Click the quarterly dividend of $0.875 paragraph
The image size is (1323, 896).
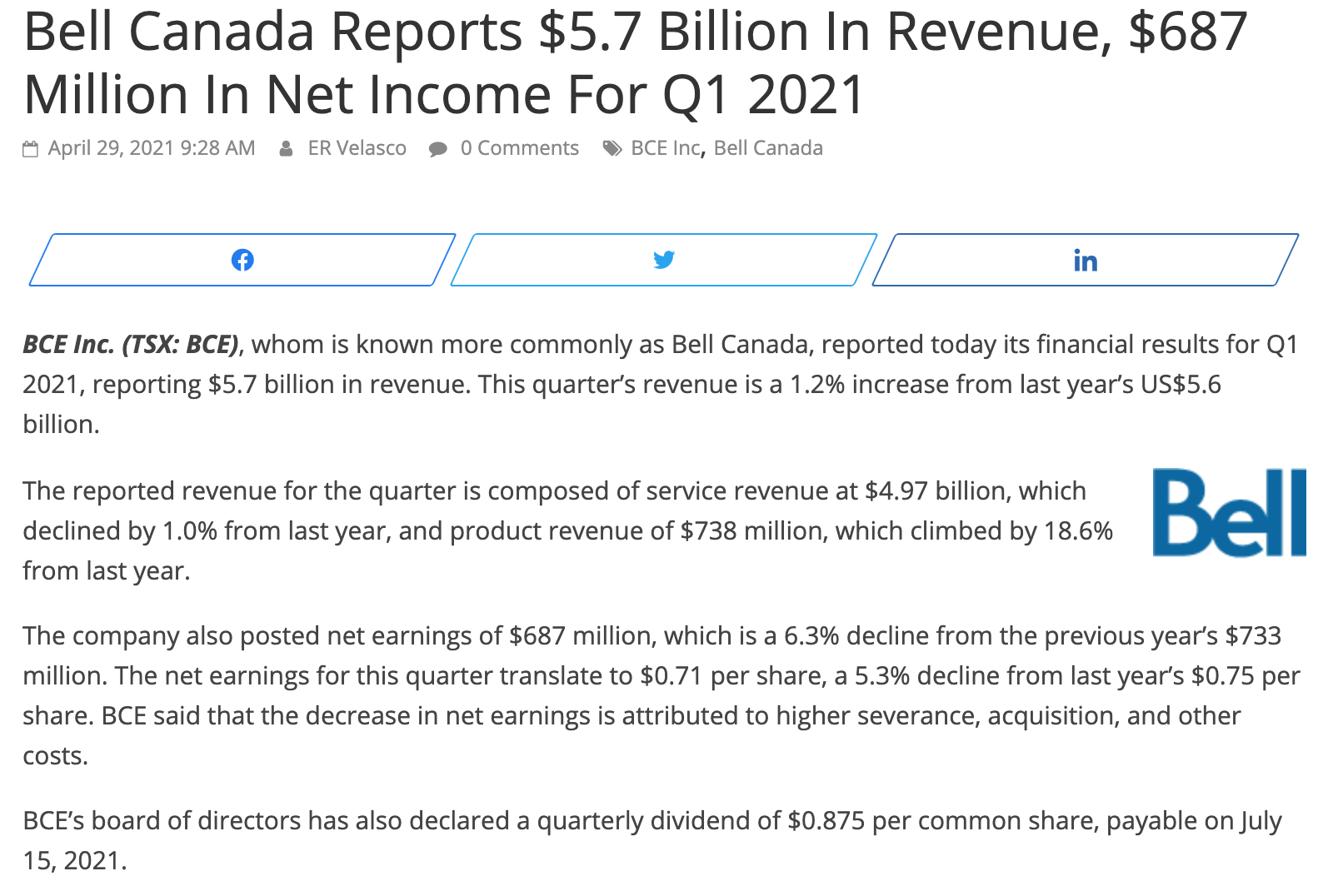(652, 840)
